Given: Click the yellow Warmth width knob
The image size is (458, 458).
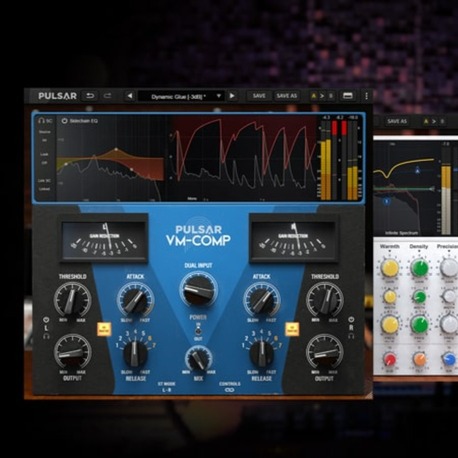Looking at the screenshot, I should tap(389, 296).
